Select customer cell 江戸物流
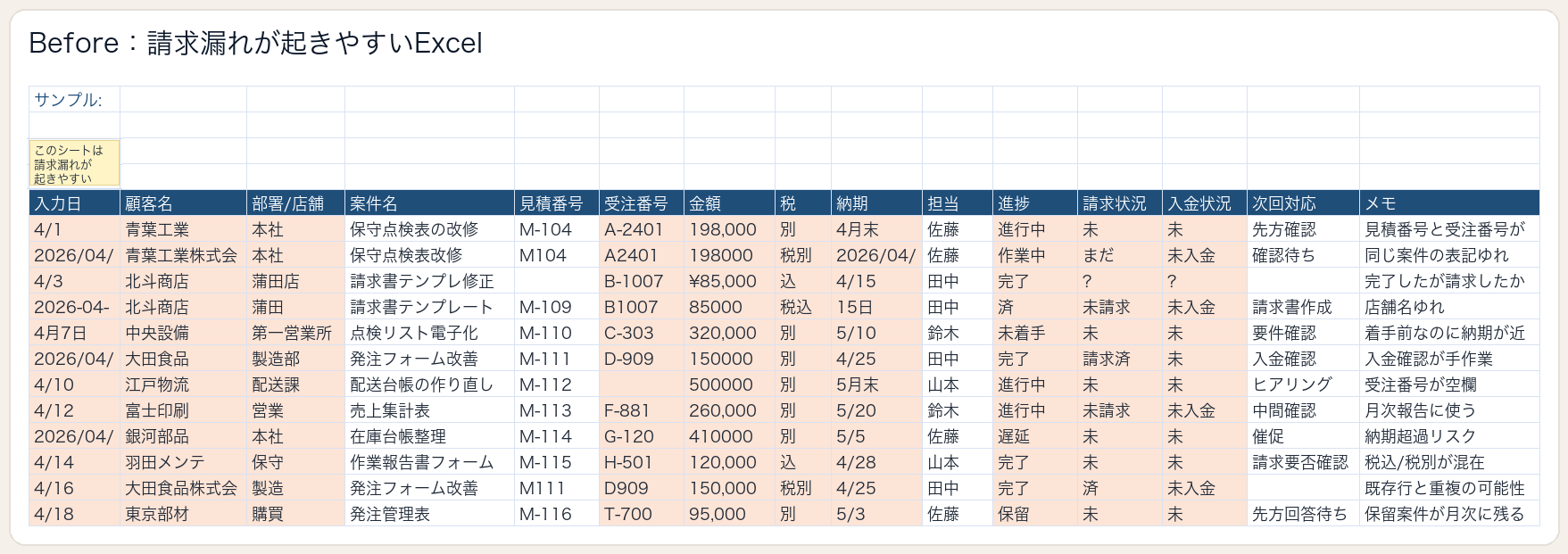The width and height of the screenshot is (1568, 554). [183, 384]
